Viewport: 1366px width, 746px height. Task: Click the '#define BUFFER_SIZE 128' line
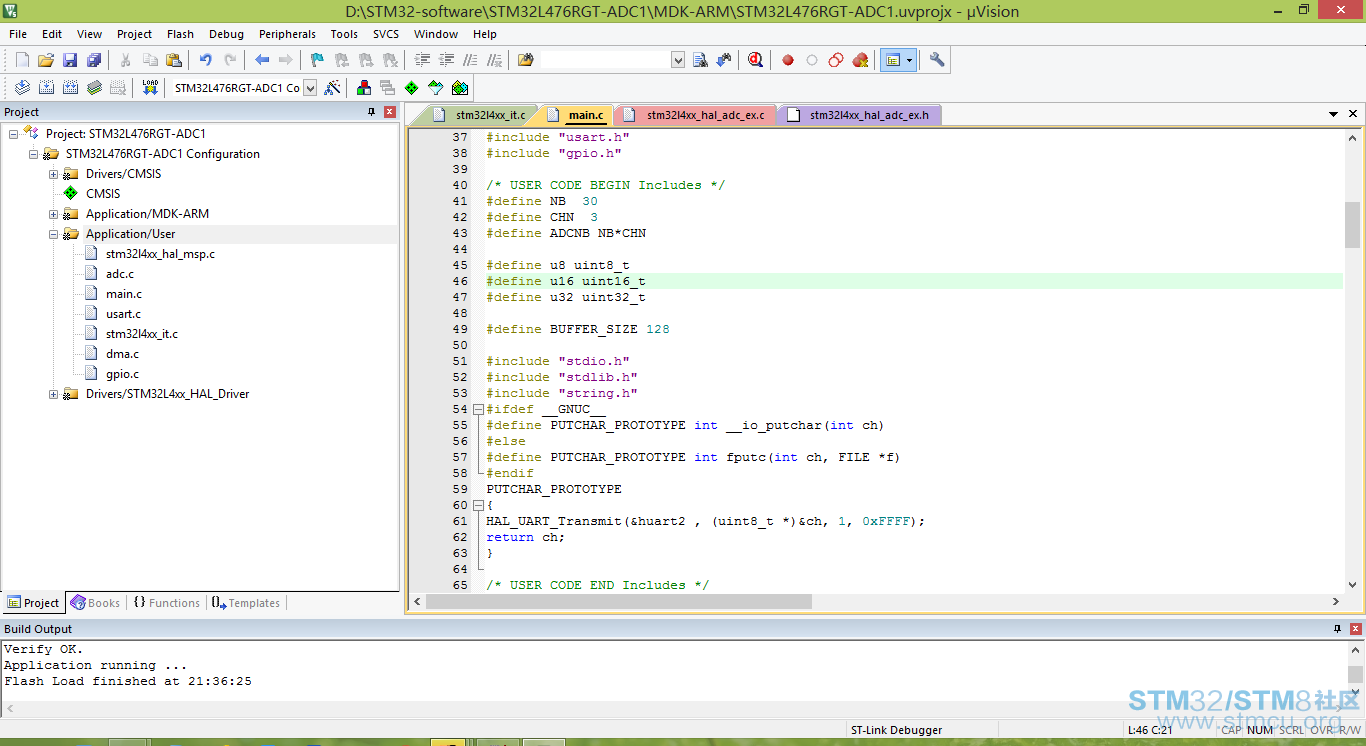pyautogui.click(x=578, y=329)
